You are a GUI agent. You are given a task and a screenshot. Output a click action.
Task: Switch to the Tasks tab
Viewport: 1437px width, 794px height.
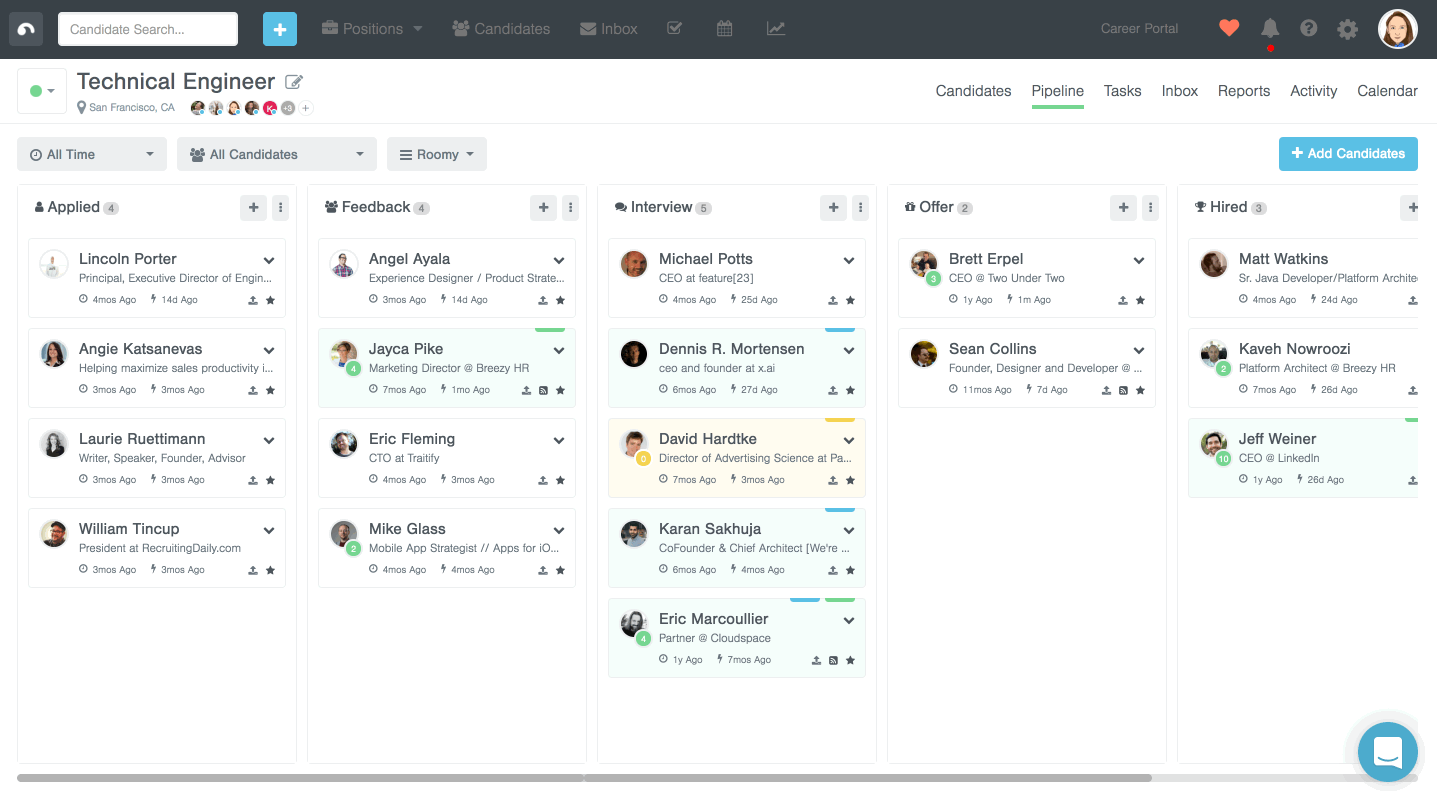click(x=1122, y=91)
